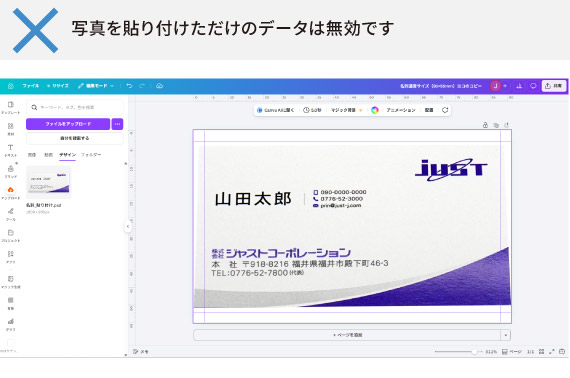This screenshot has width=570, height=378.
Task: Click the bottom-right assistant icon
Action: click(x=562, y=352)
